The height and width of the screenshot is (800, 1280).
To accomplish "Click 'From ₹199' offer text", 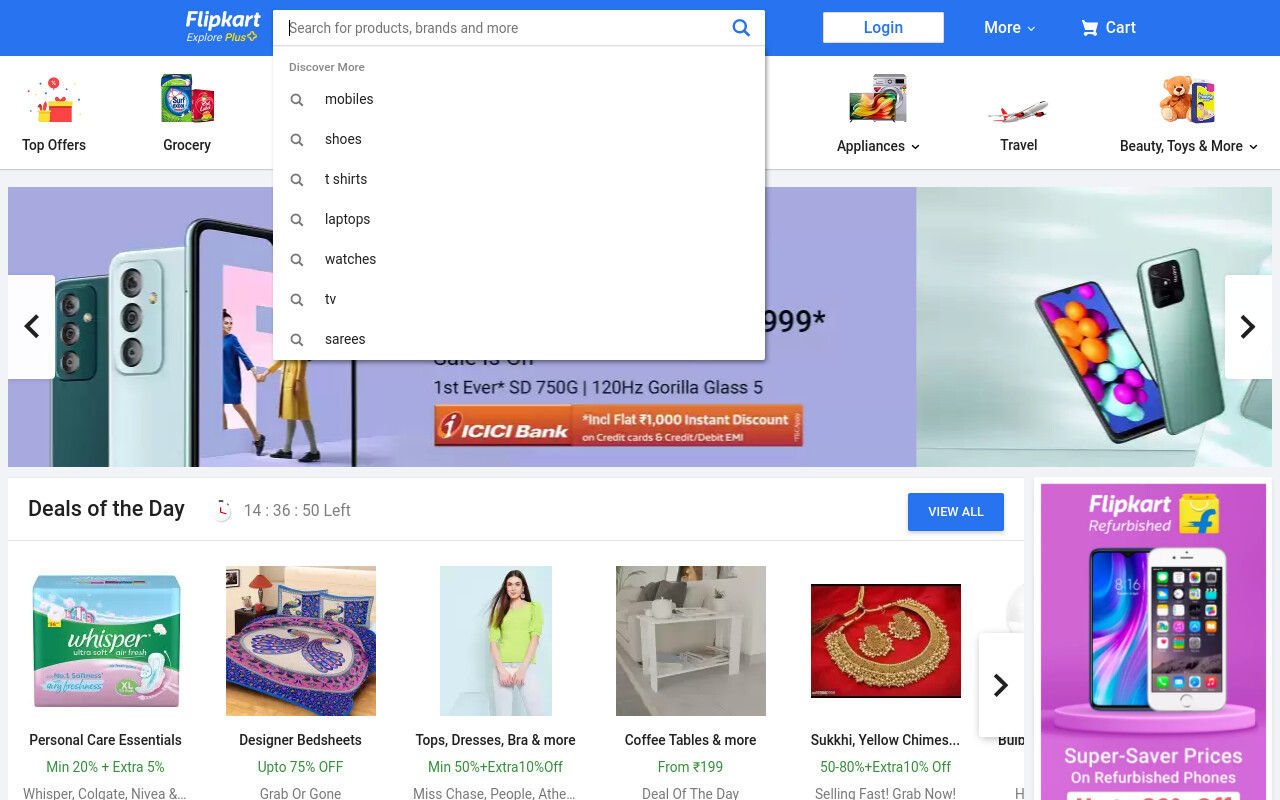I will pos(691,767).
